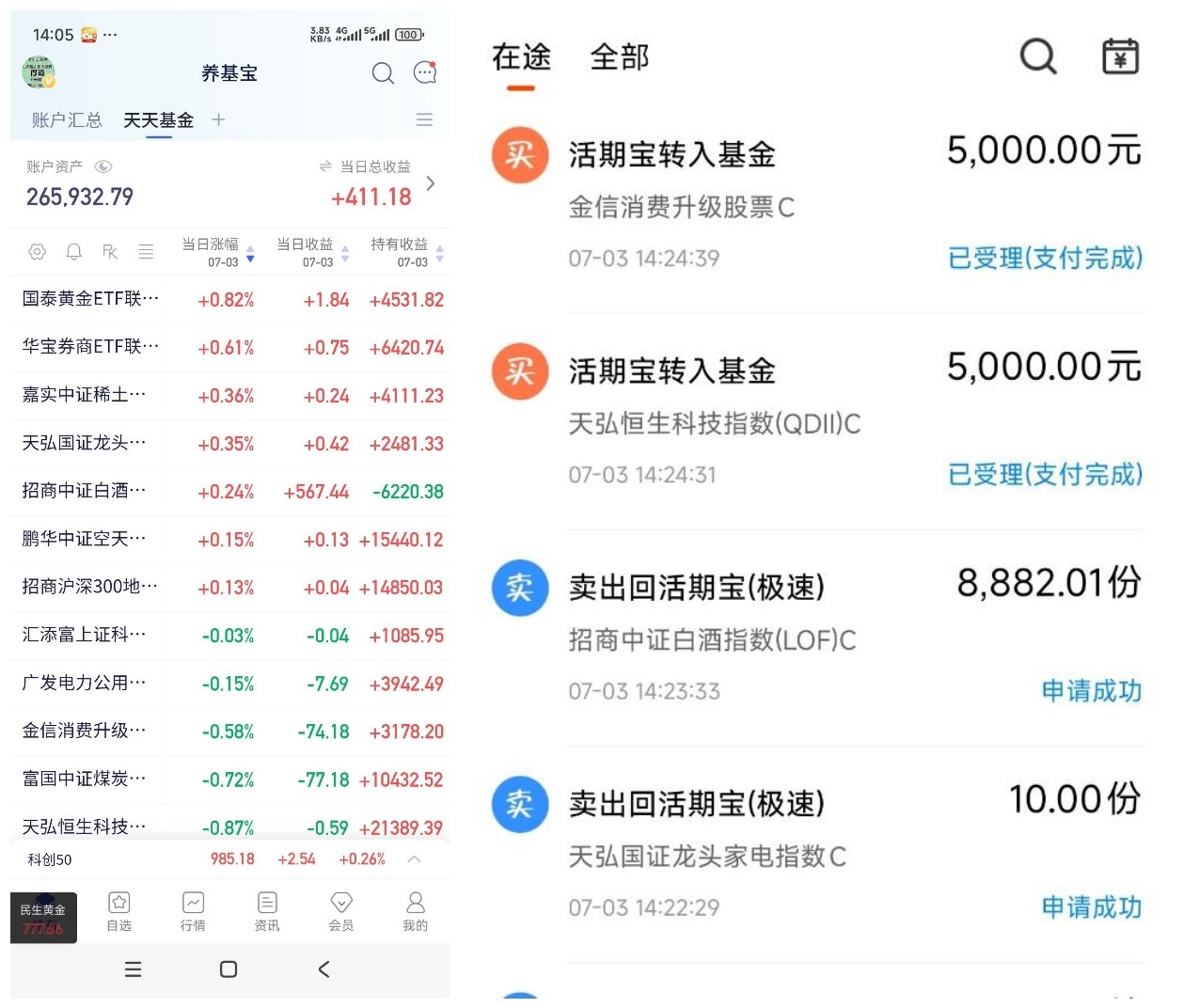Open 华宝券商ETF联 fund row

point(230,347)
